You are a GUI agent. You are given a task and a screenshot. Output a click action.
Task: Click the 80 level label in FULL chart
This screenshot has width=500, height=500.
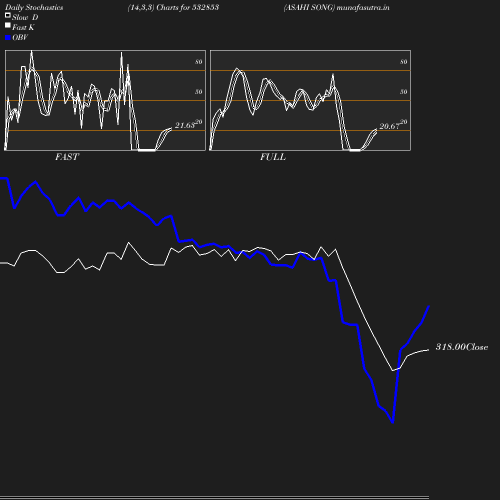click(x=404, y=62)
